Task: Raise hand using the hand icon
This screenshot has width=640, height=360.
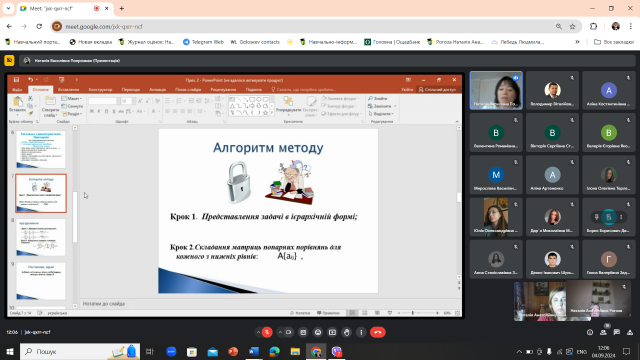Action: coord(347,332)
